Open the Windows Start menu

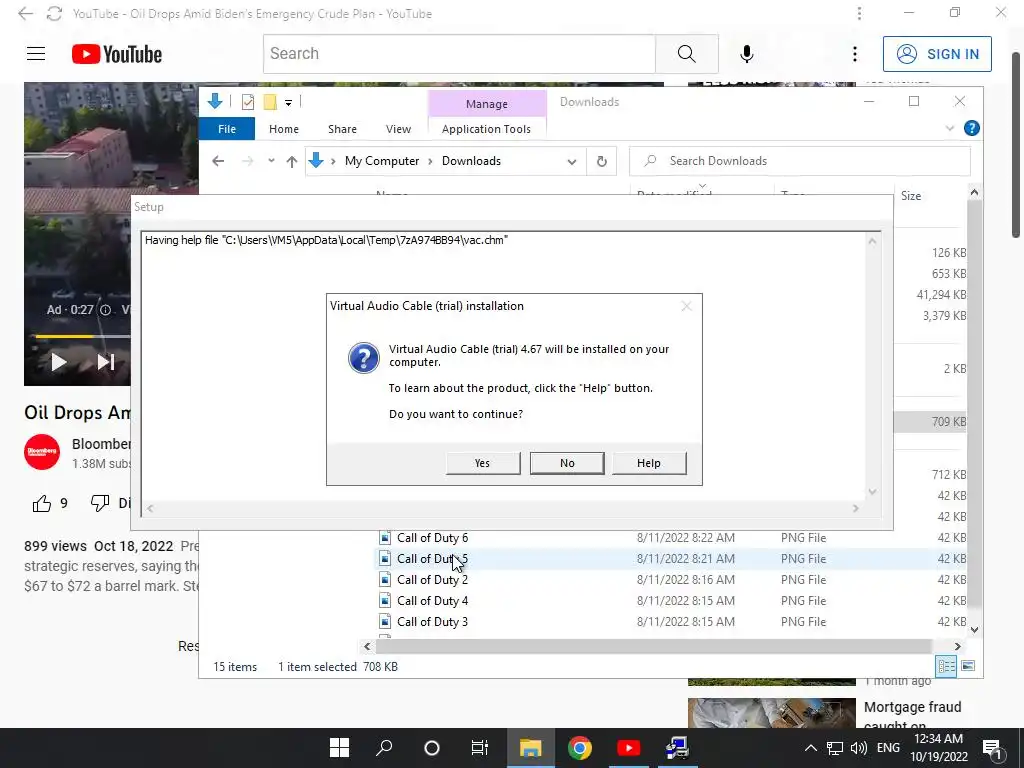[x=339, y=748]
